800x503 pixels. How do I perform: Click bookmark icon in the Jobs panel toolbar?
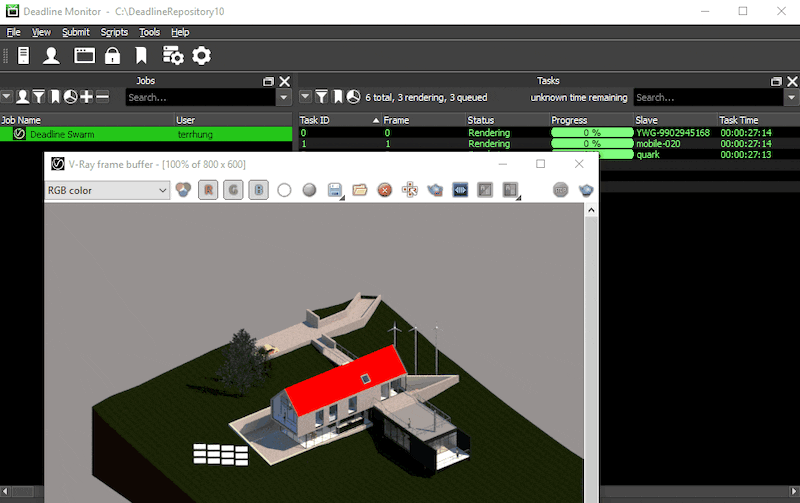coord(55,97)
